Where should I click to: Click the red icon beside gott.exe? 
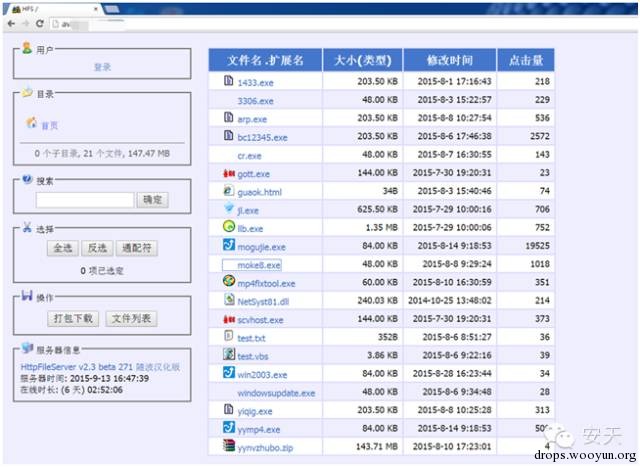pyautogui.click(x=228, y=173)
